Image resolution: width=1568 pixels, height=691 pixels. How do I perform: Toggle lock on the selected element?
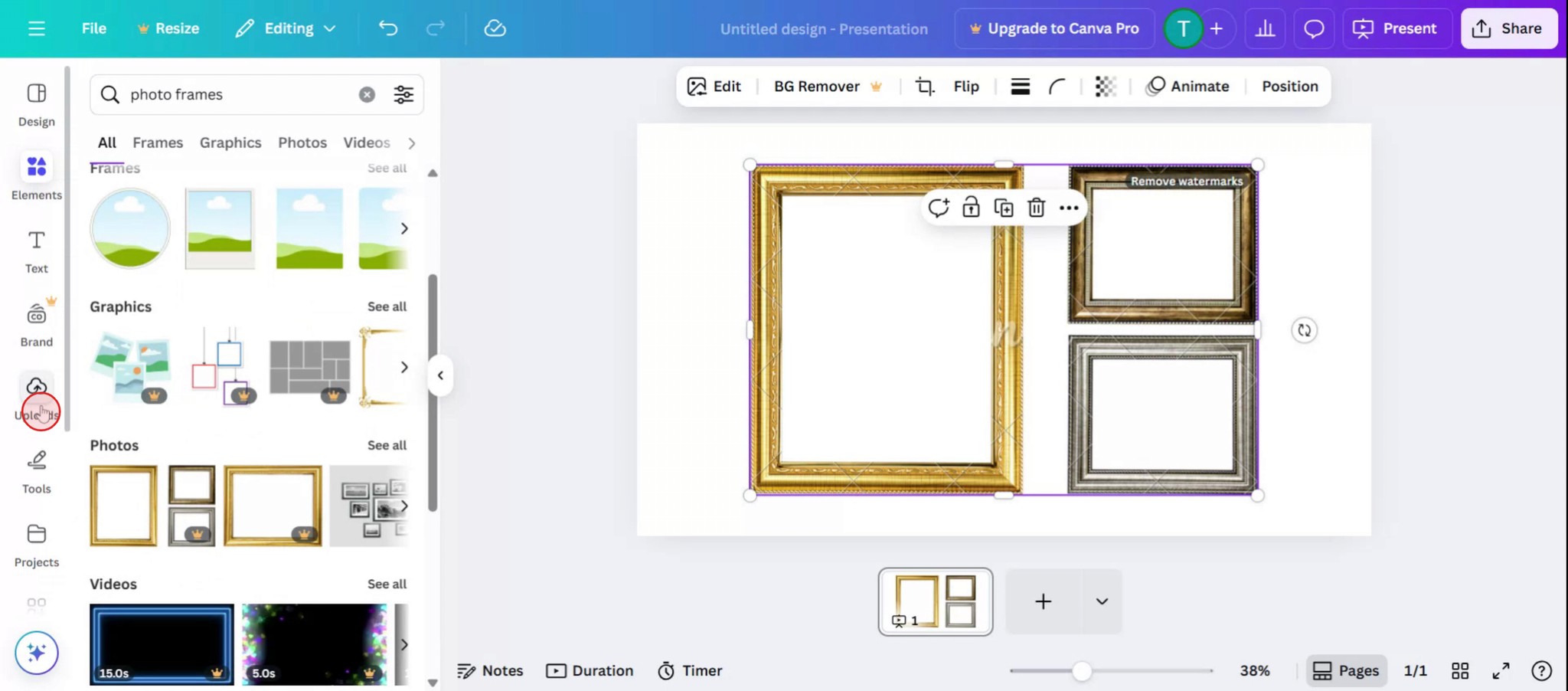coord(971,207)
